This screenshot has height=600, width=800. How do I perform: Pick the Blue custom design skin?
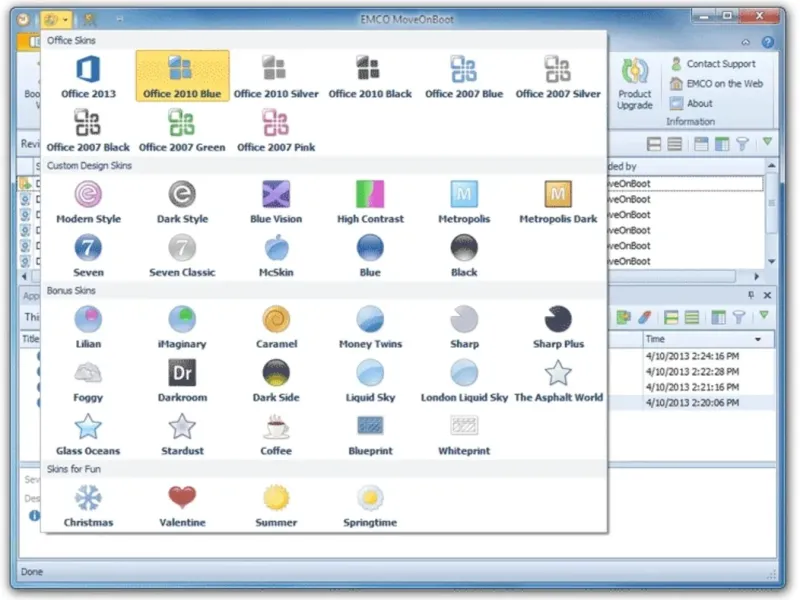(x=370, y=255)
